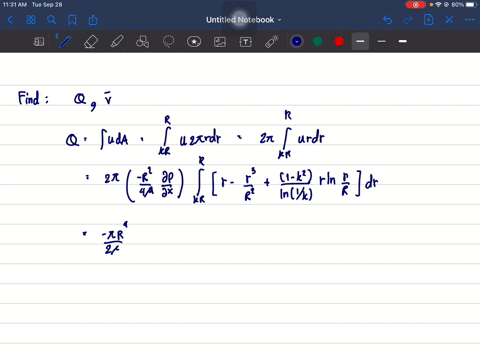Redo the last undone stroke
The width and height of the screenshot is (480, 360).
point(408,20)
